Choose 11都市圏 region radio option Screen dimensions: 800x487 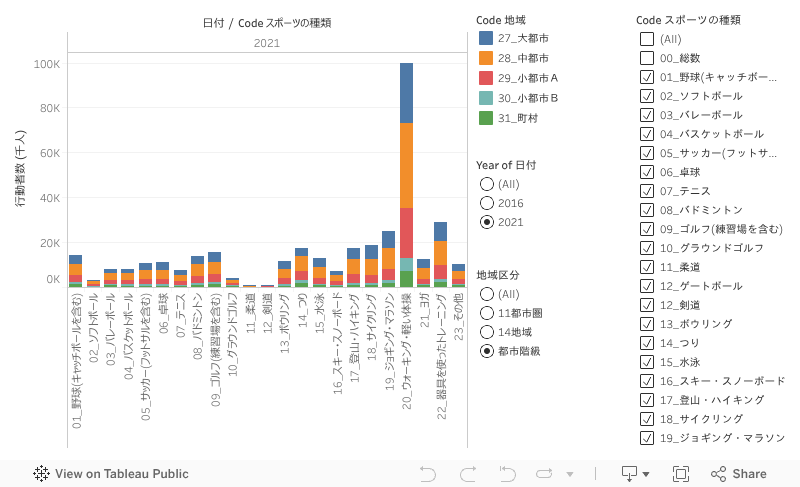point(487,313)
